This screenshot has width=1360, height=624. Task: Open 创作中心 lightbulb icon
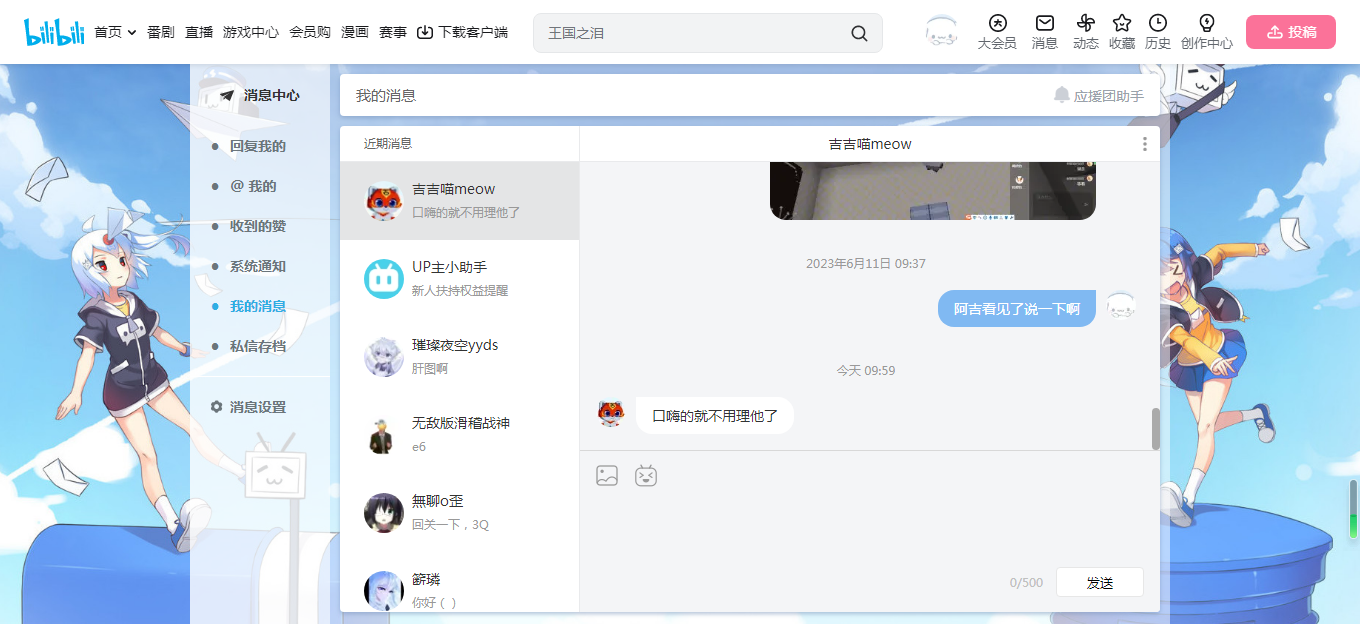click(1207, 32)
